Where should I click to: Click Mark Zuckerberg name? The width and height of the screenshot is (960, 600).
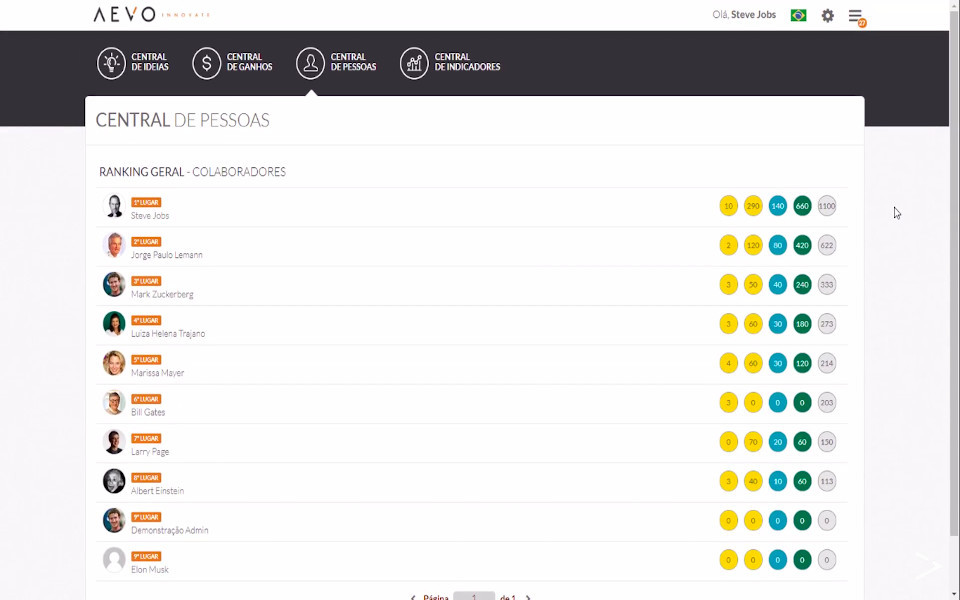pyautogui.click(x=162, y=294)
